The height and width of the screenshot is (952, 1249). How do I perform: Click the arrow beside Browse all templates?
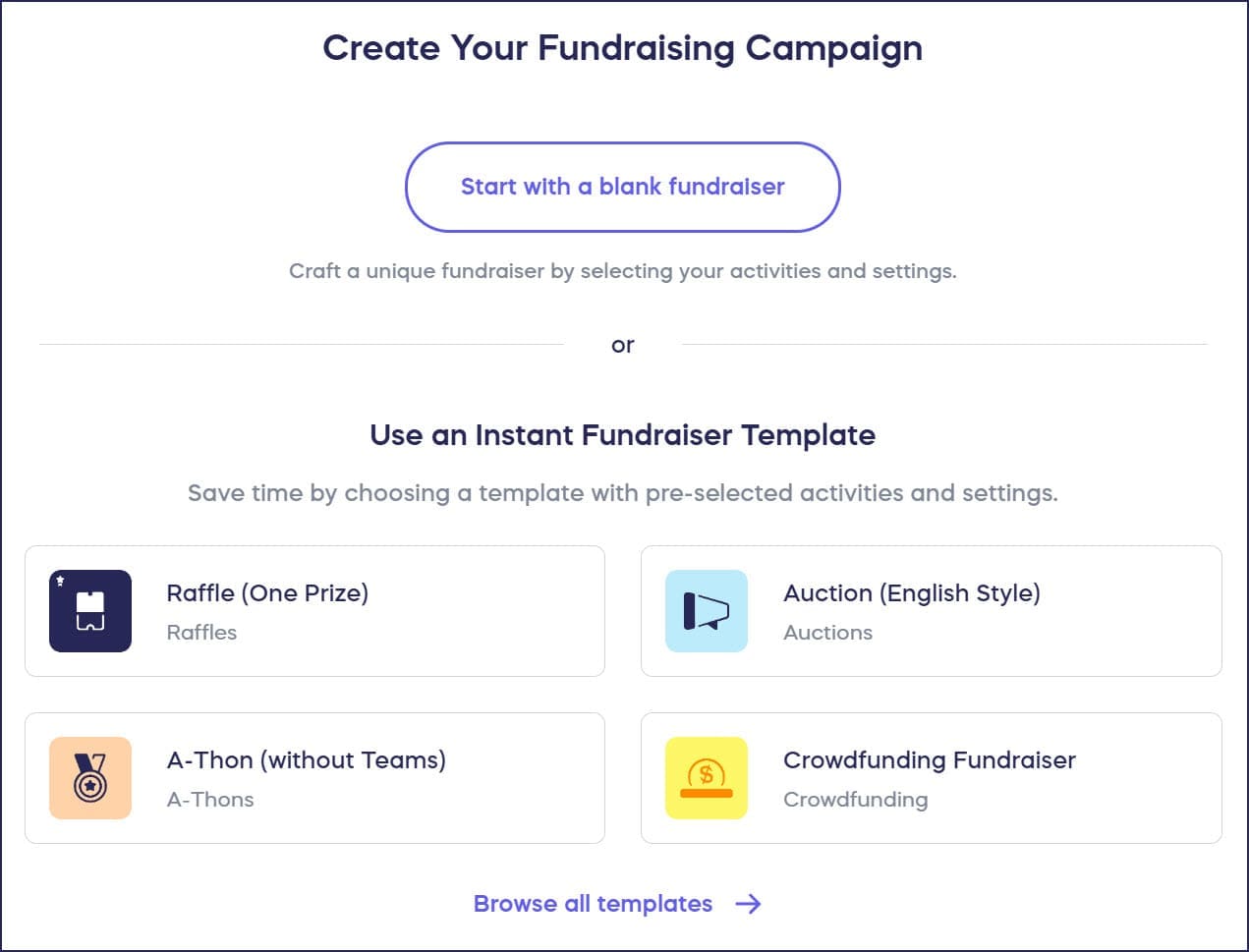(748, 904)
